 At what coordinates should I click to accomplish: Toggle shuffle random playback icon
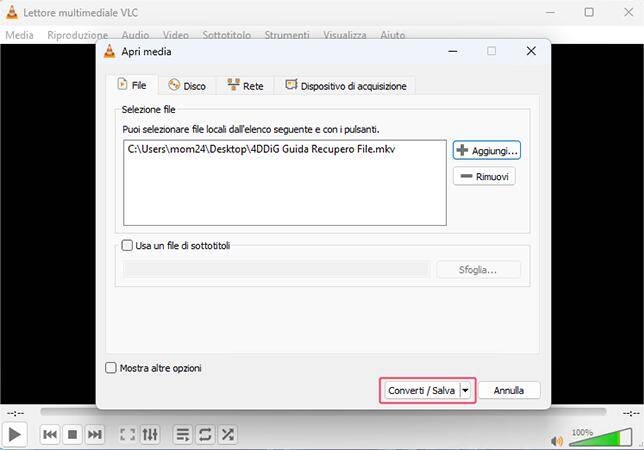click(x=227, y=434)
